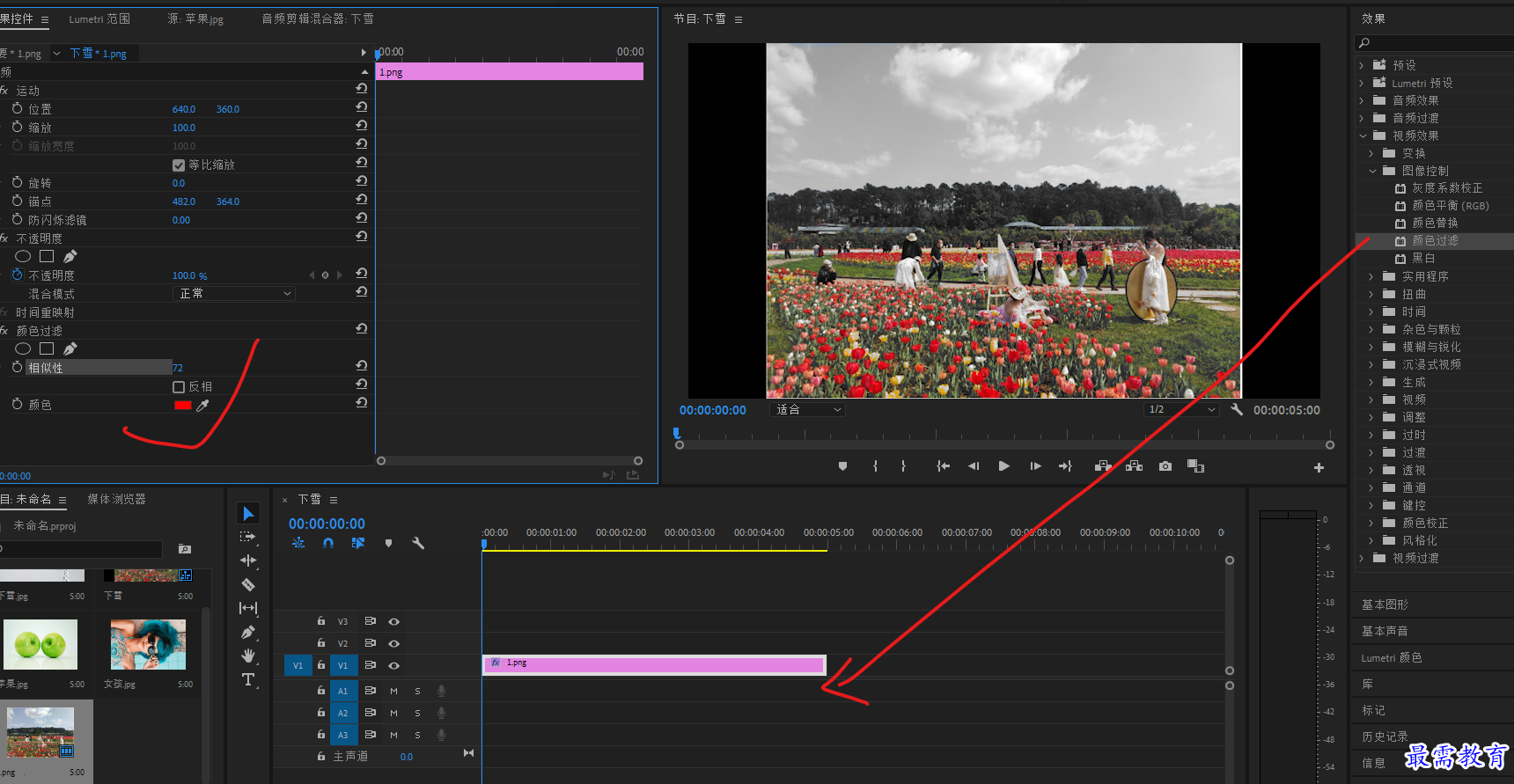Screen dimensions: 1514x784
Task: Expand the Transform effects folder
Action: pos(1371,153)
